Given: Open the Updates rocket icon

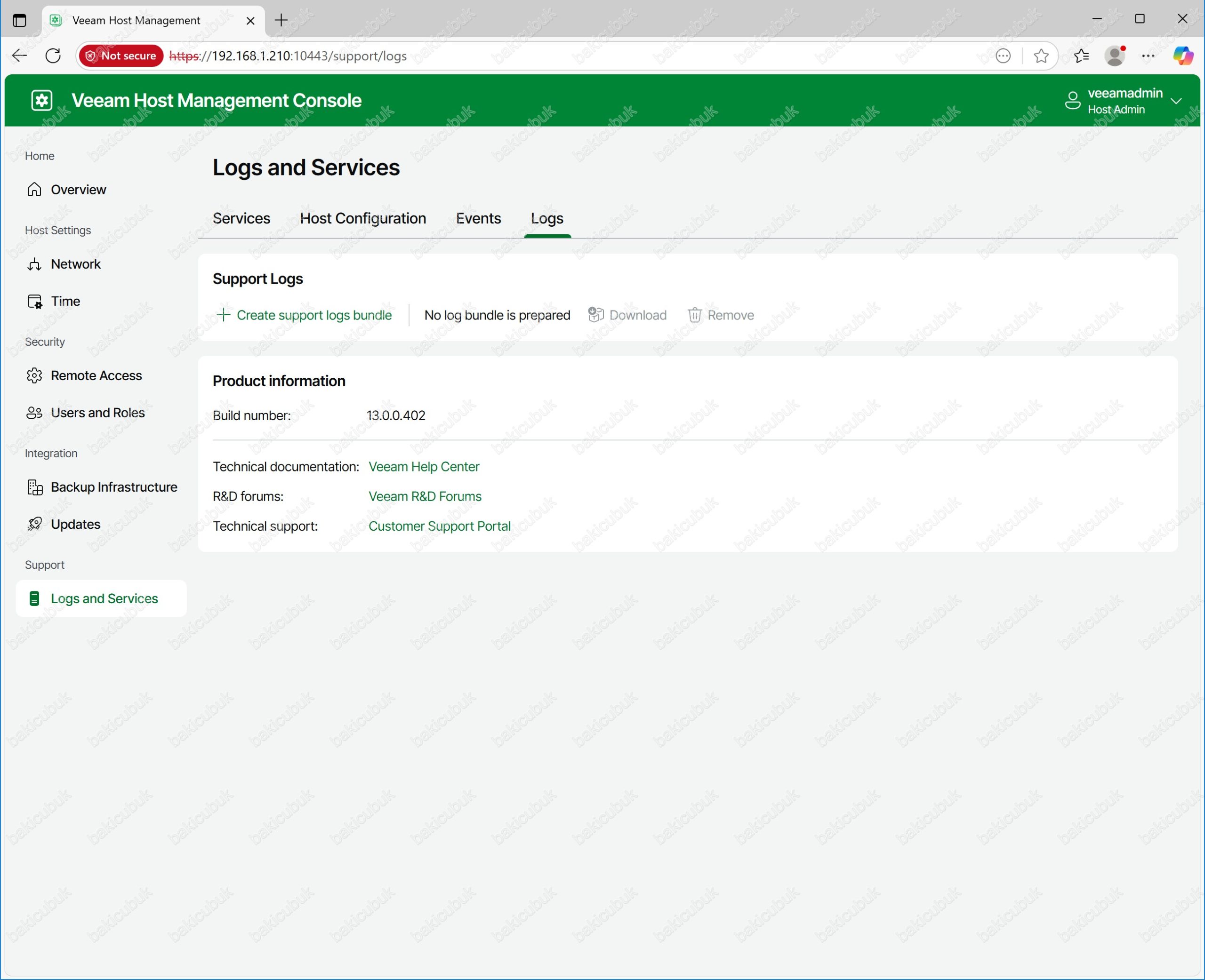Looking at the screenshot, I should pyautogui.click(x=34, y=524).
